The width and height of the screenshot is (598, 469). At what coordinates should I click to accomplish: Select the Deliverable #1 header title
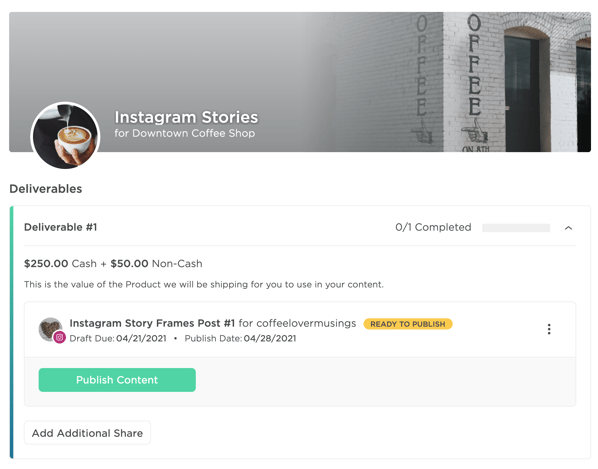pyautogui.click(x=61, y=227)
